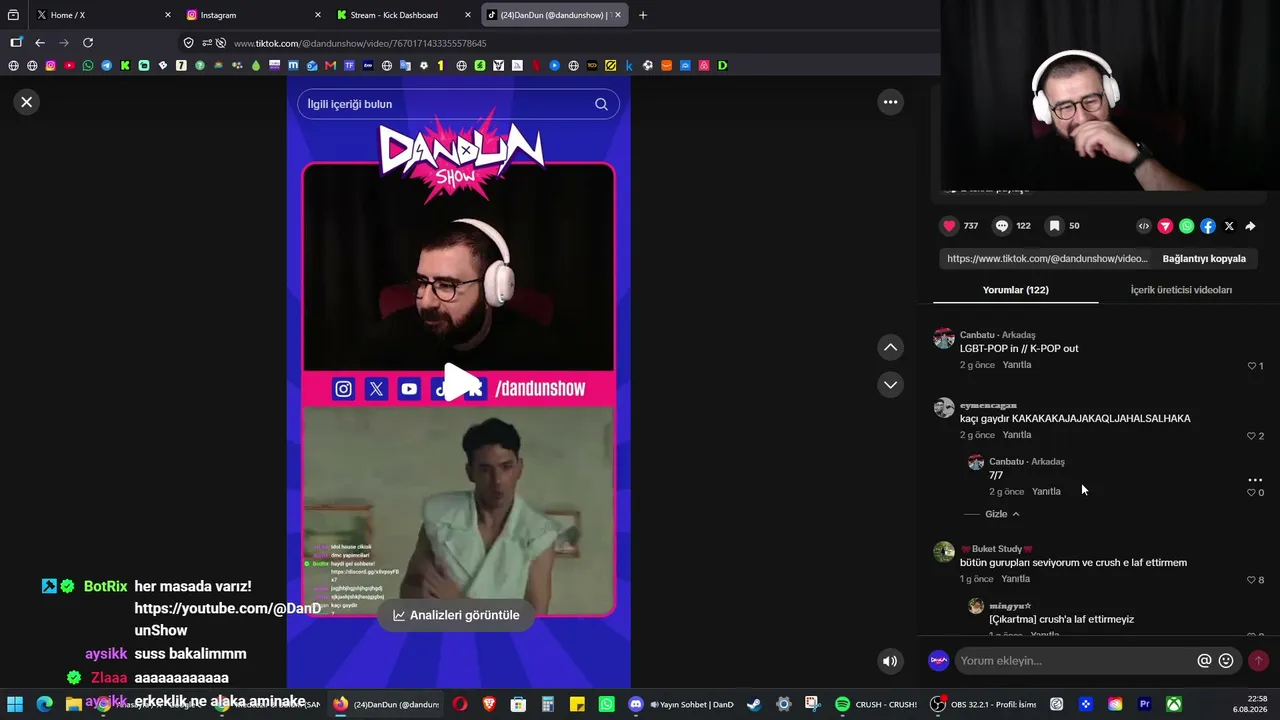Open the shield tracking protection icon
1280x720 pixels.
[188, 43]
